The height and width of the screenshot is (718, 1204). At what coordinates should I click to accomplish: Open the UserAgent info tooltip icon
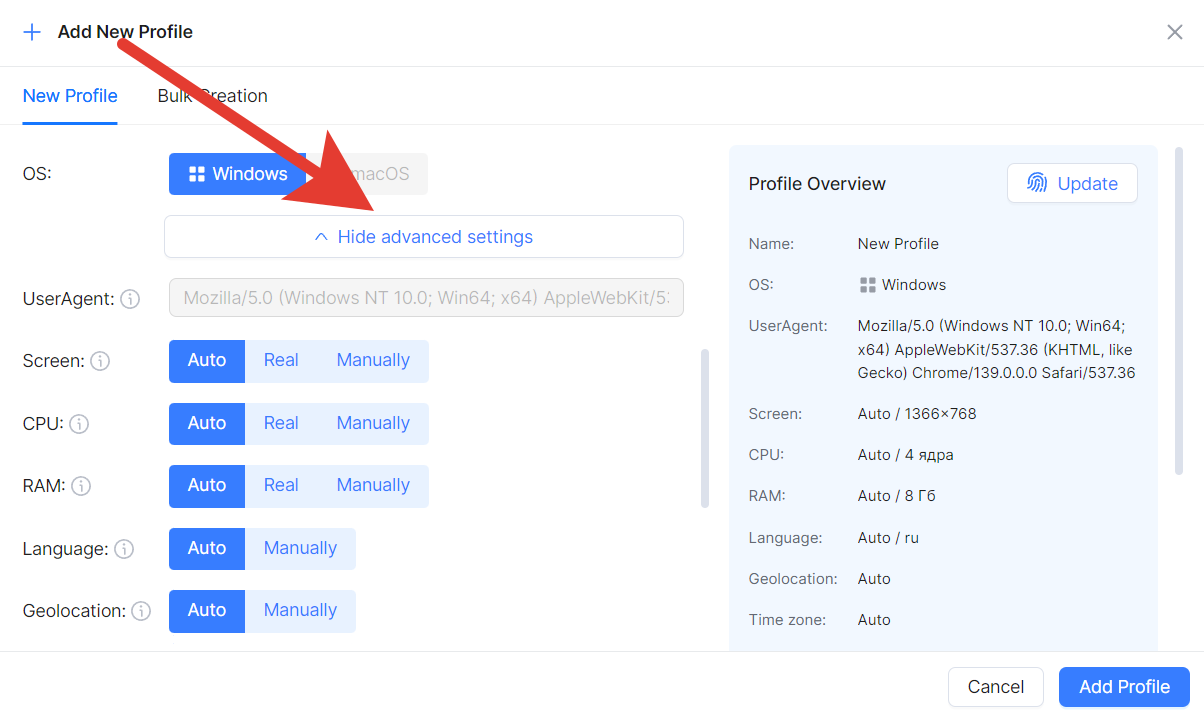click(x=130, y=298)
